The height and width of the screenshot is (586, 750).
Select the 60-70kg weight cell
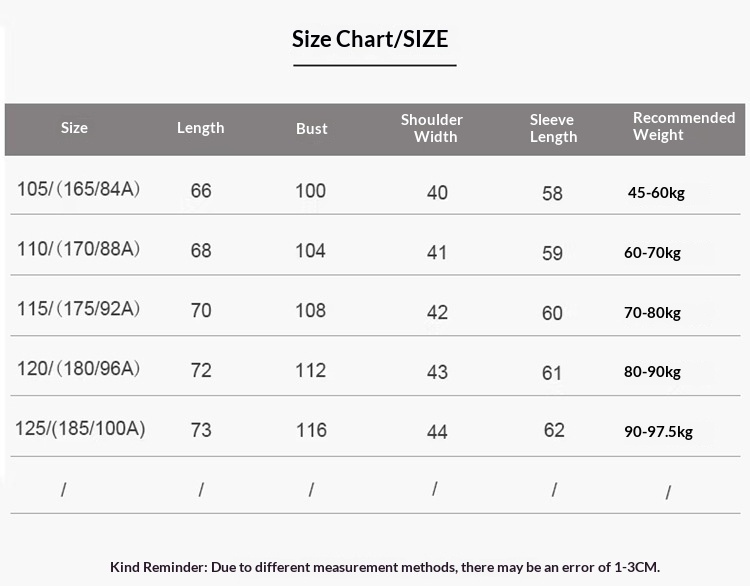click(x=652, y=253)
